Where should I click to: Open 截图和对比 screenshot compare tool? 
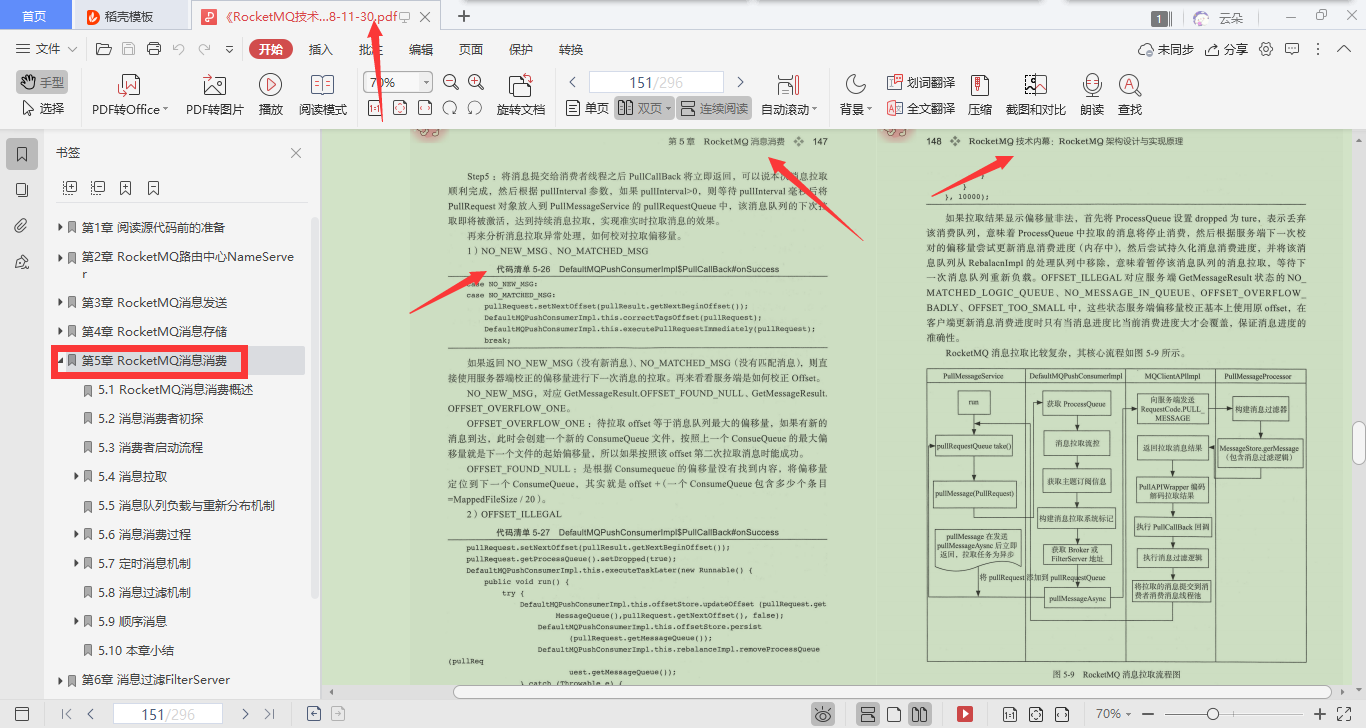[x=1035, y=94]
